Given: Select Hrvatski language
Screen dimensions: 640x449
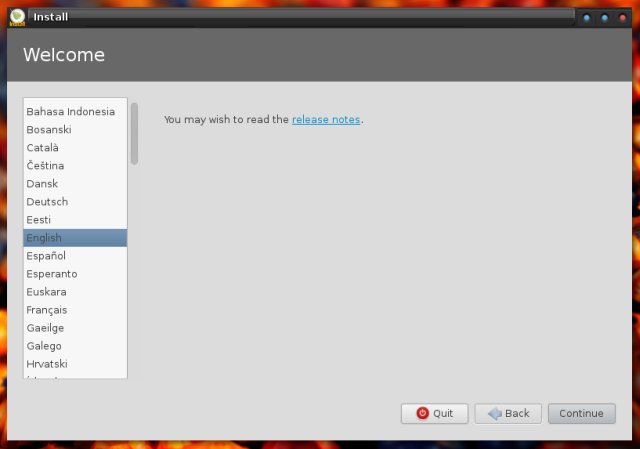Looking at the screenshot, I should click(75, 364).
